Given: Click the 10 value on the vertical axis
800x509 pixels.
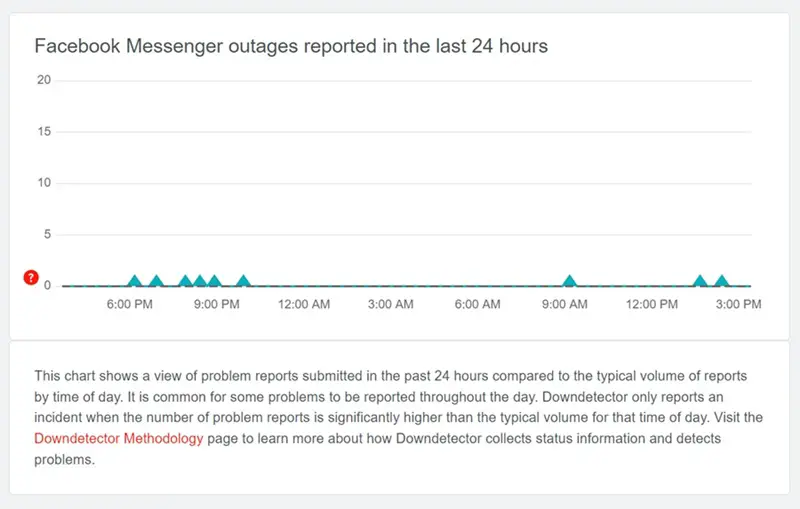Looking at the screenshot, I should [44, 183].
